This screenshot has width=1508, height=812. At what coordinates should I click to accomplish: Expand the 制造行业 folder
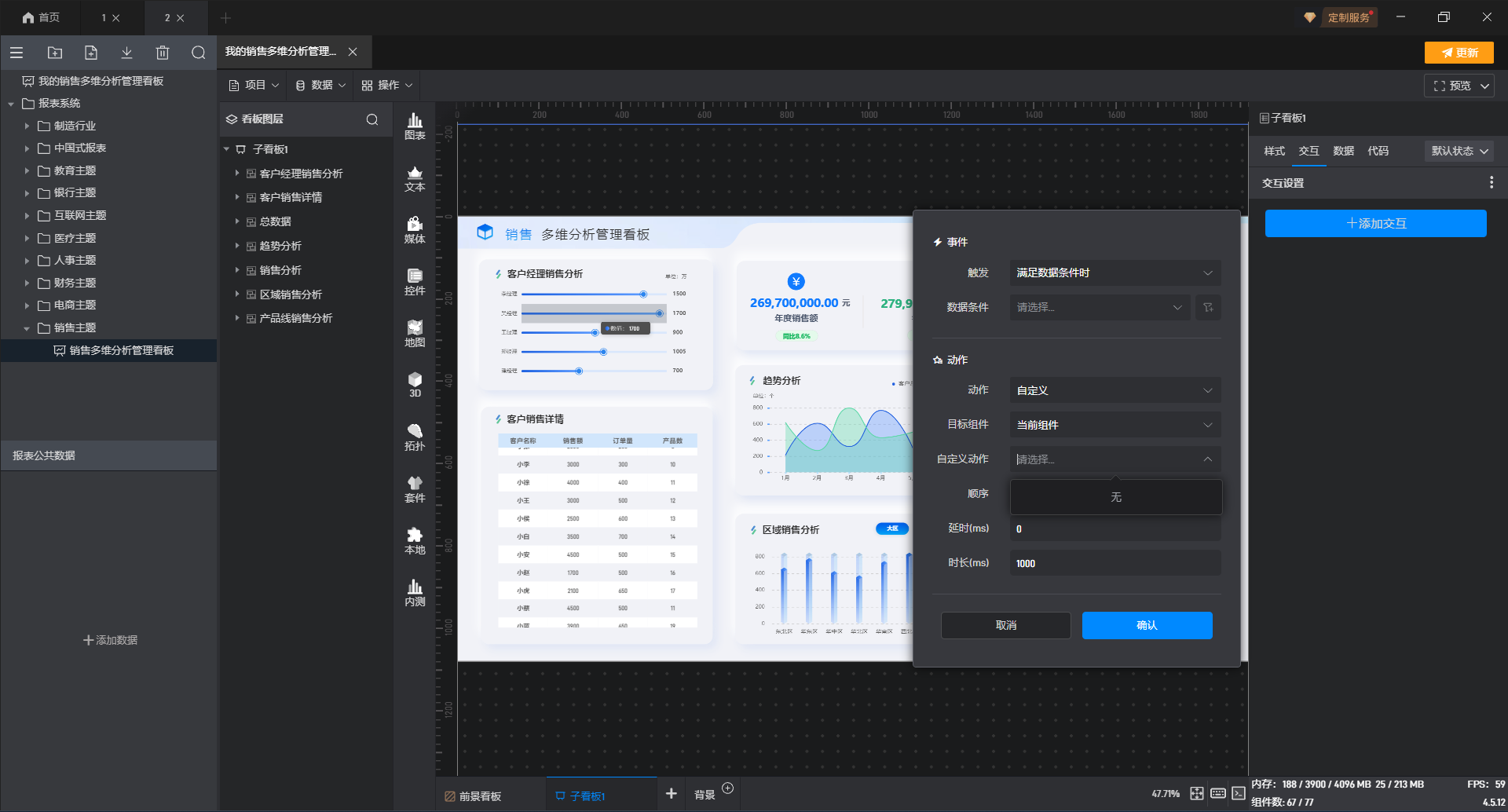click(27, 126)
